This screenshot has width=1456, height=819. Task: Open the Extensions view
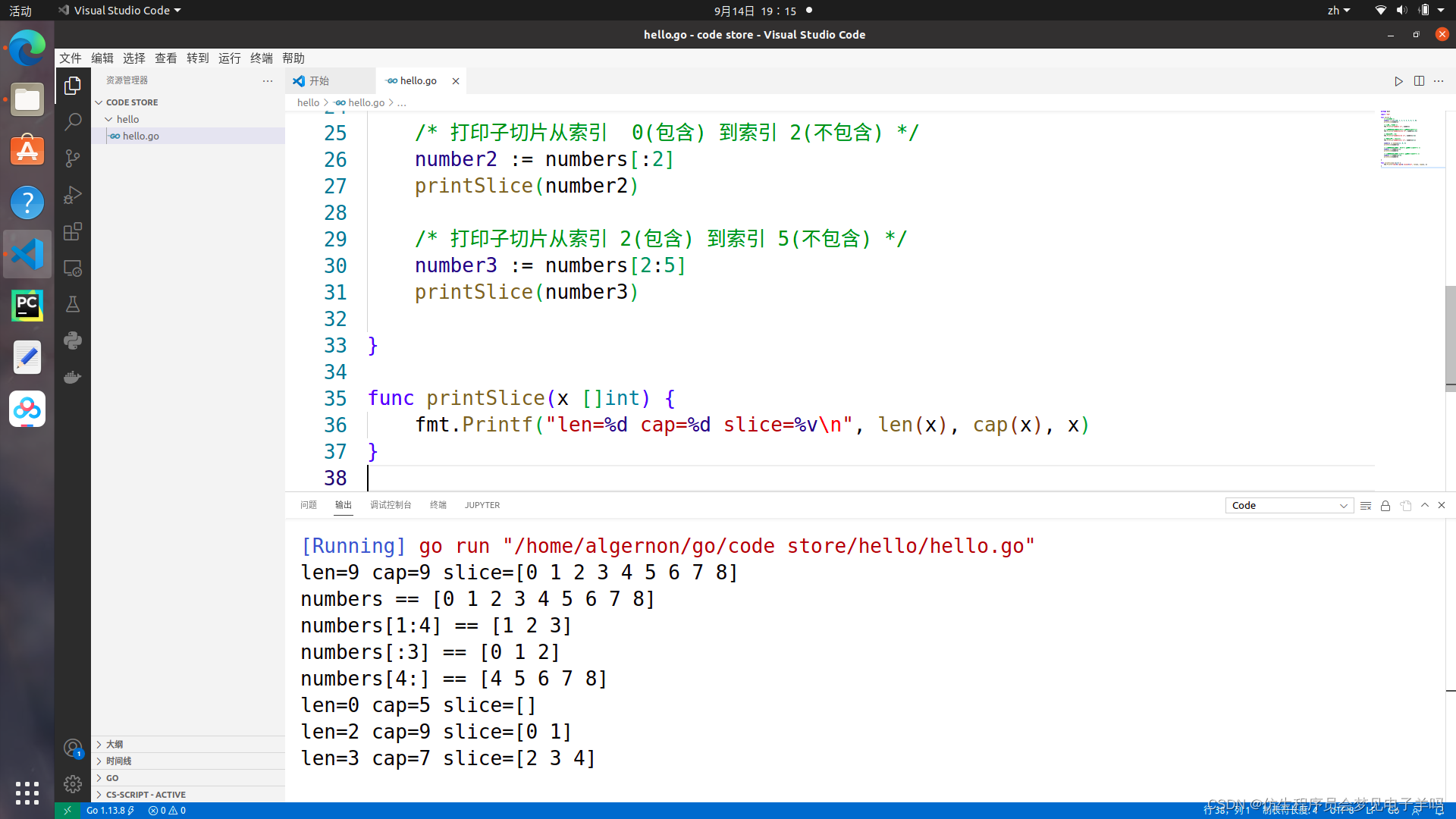coord(73,231)
